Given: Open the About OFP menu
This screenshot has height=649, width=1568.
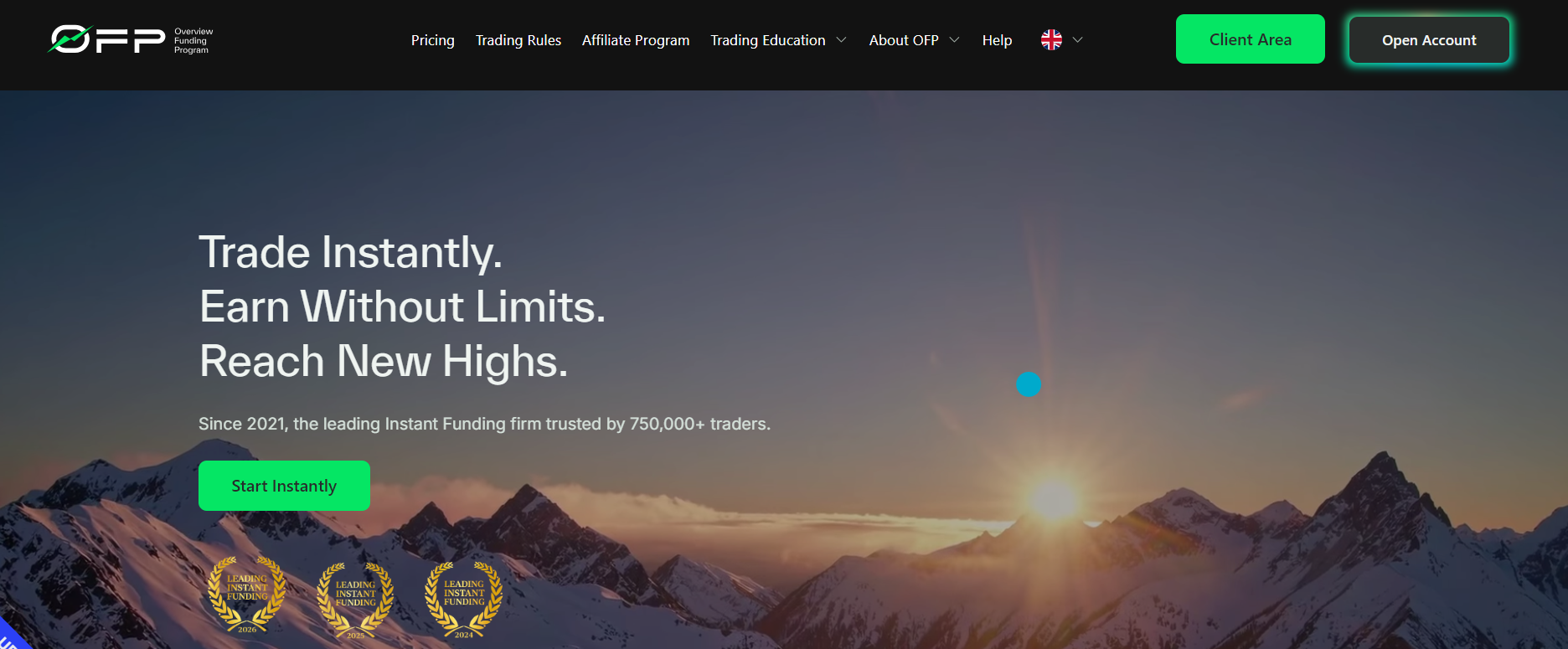Looking at the screenshot, I should pyautogui.click(x=904, y=40).
